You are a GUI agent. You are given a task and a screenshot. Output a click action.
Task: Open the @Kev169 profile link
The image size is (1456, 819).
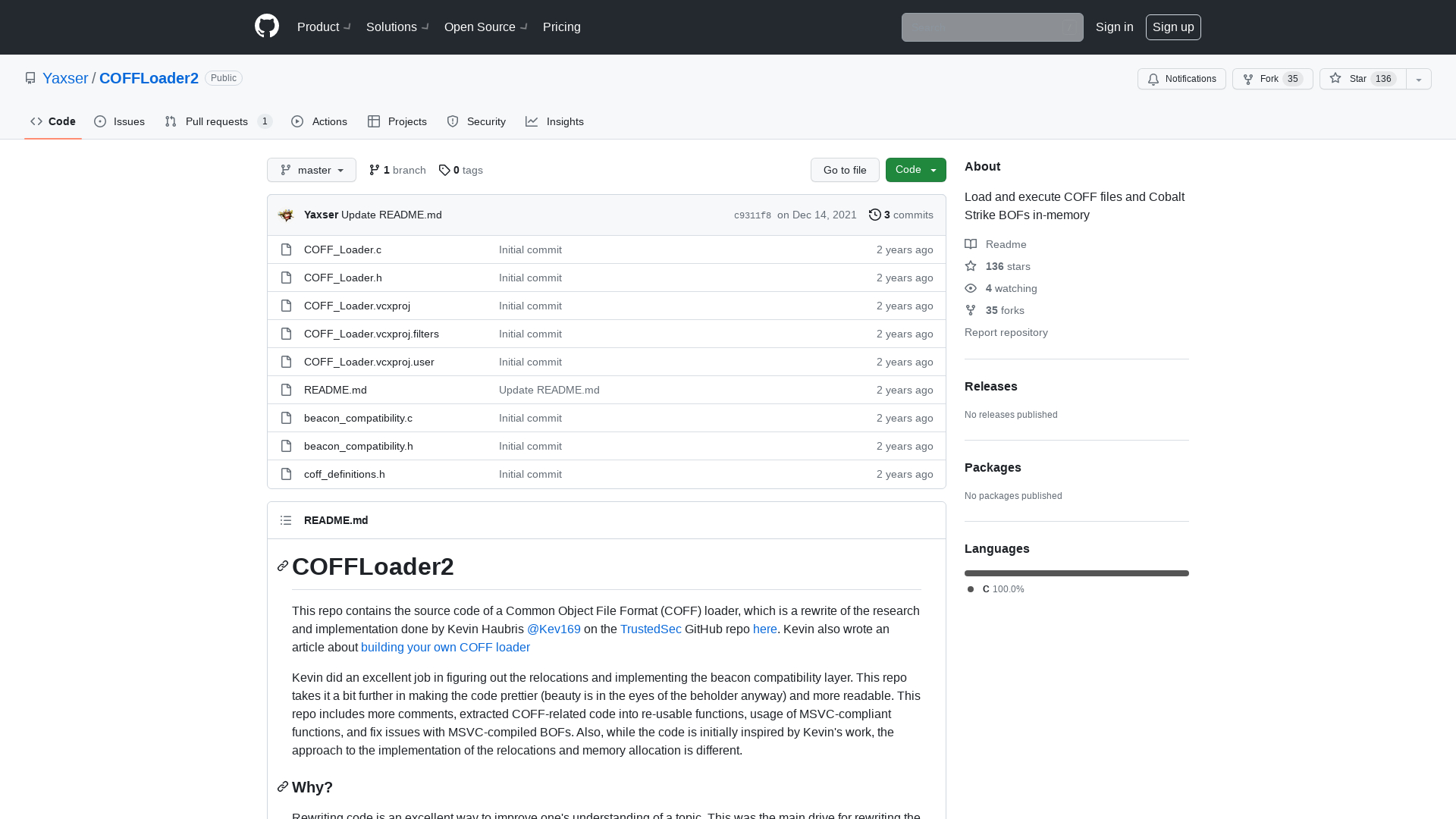click(x=554, y=629)
